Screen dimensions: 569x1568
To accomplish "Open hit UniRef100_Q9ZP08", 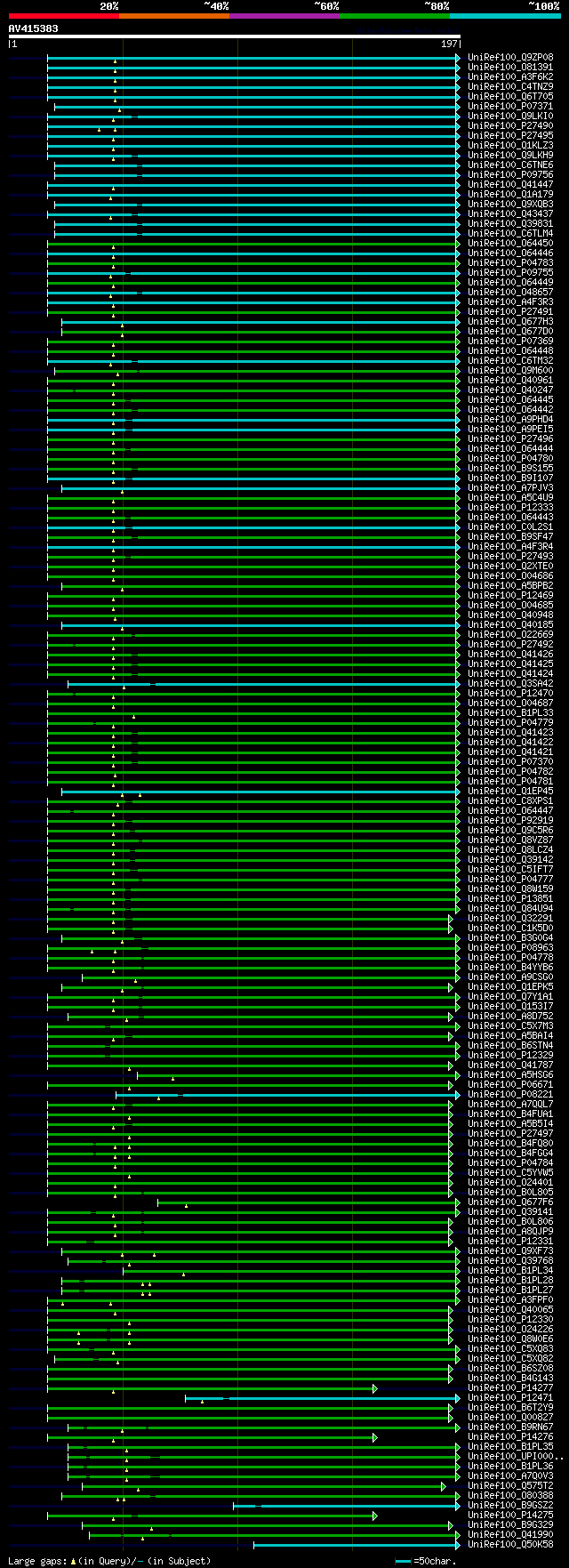I will point(510,57).
